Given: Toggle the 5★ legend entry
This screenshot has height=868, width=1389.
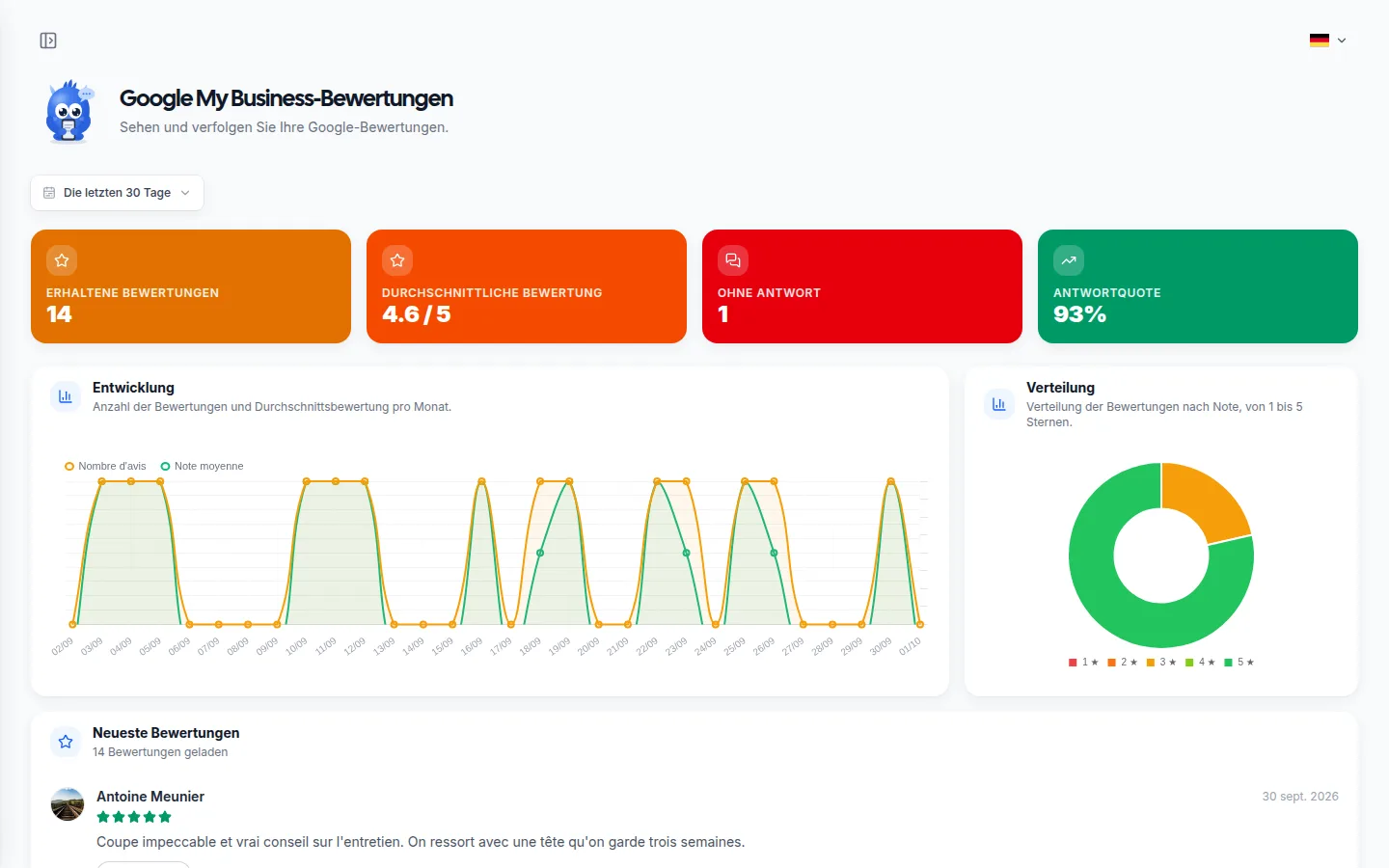Looking at the screenshot, I should coord(1239,663).
